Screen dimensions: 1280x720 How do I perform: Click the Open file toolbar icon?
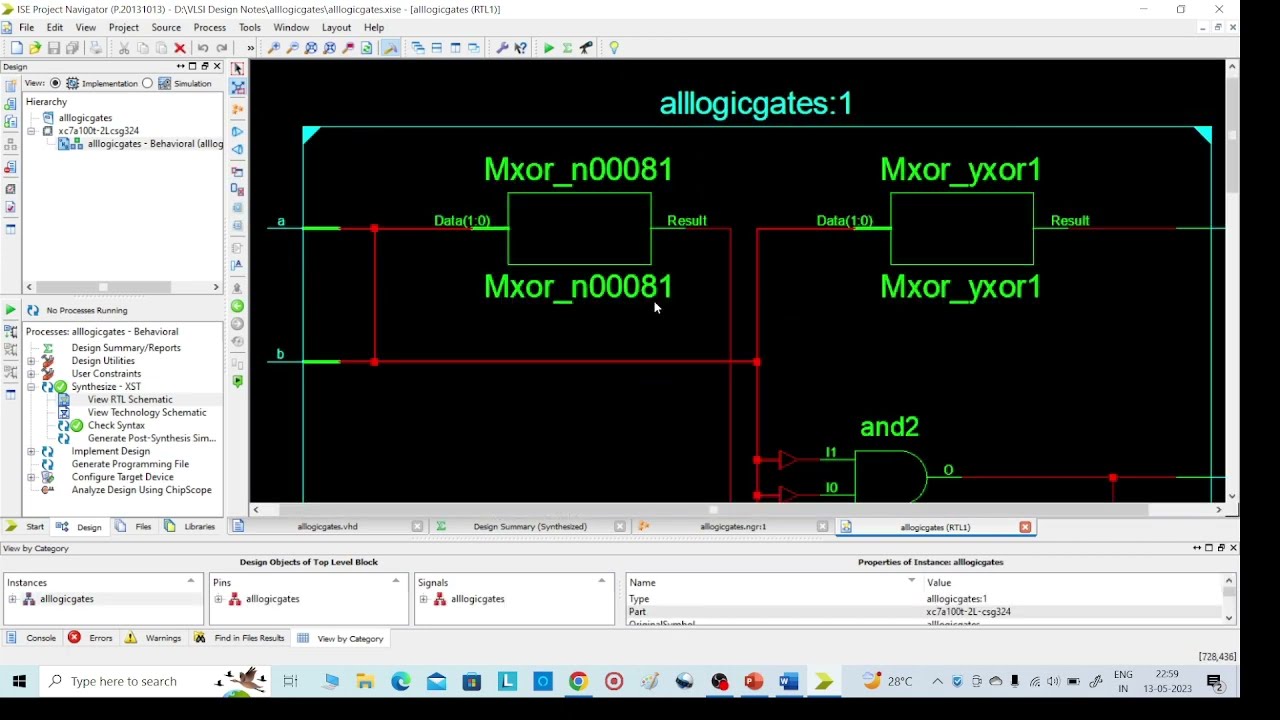point(35,48)
